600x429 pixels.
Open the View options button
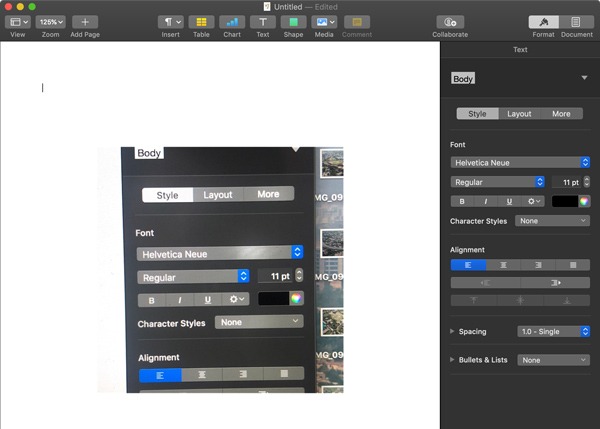click(18, 22)
